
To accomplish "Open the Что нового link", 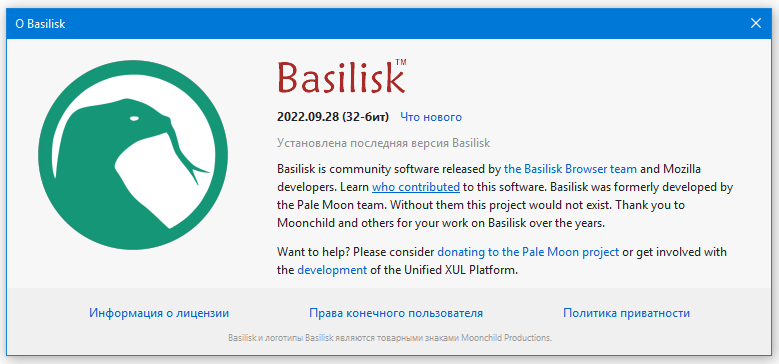I will coord(431,117).
